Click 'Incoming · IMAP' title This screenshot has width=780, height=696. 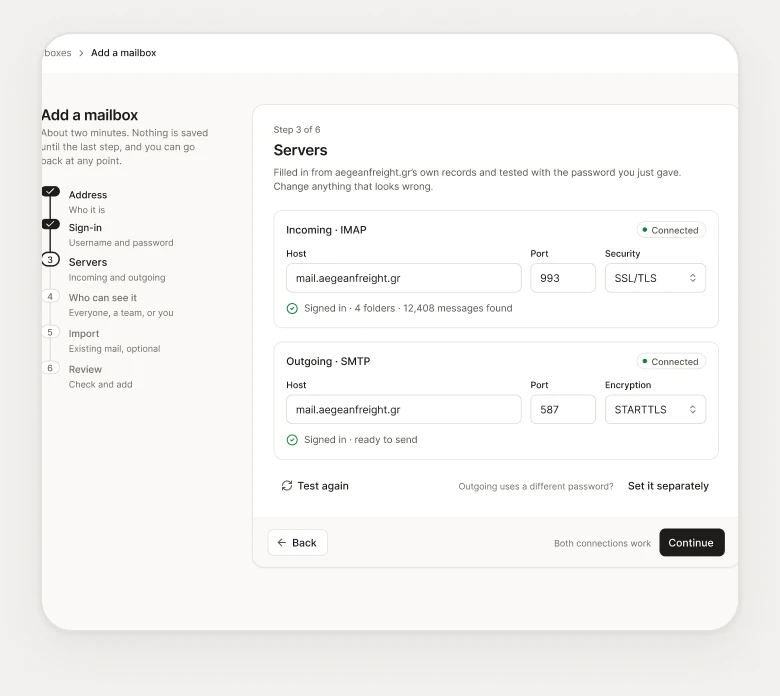326,230
